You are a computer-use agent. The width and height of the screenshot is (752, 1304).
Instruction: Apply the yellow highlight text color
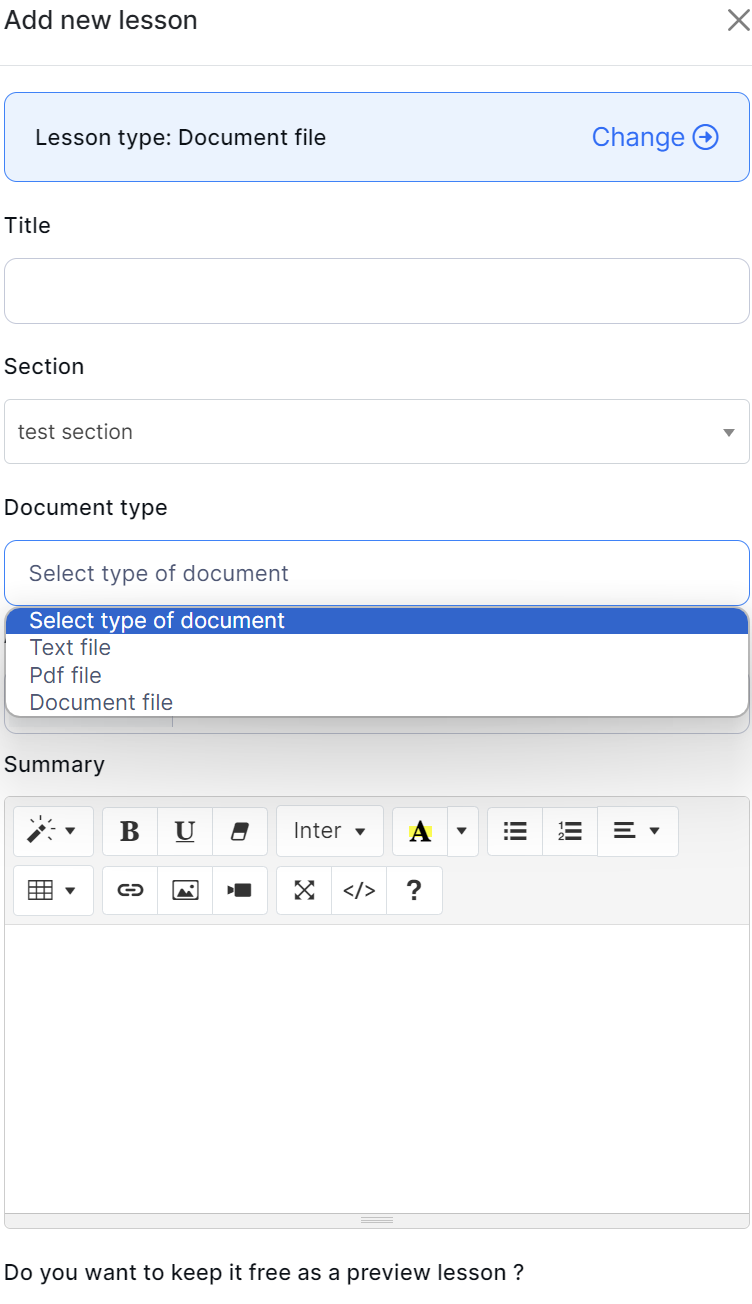click(x=420, y=831)
